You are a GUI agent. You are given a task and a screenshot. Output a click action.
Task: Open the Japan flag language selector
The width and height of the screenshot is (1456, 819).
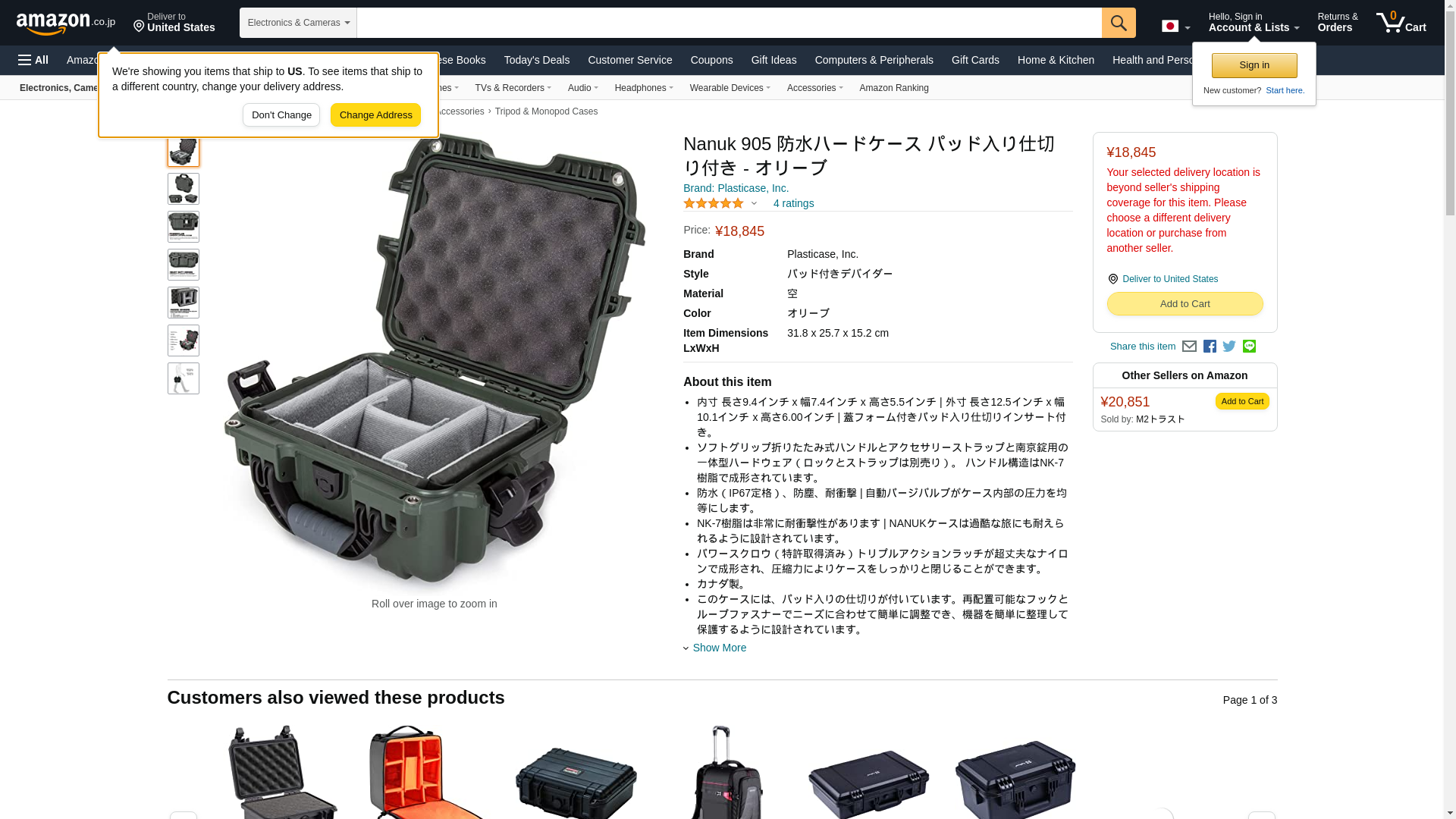pos(1175,27)
